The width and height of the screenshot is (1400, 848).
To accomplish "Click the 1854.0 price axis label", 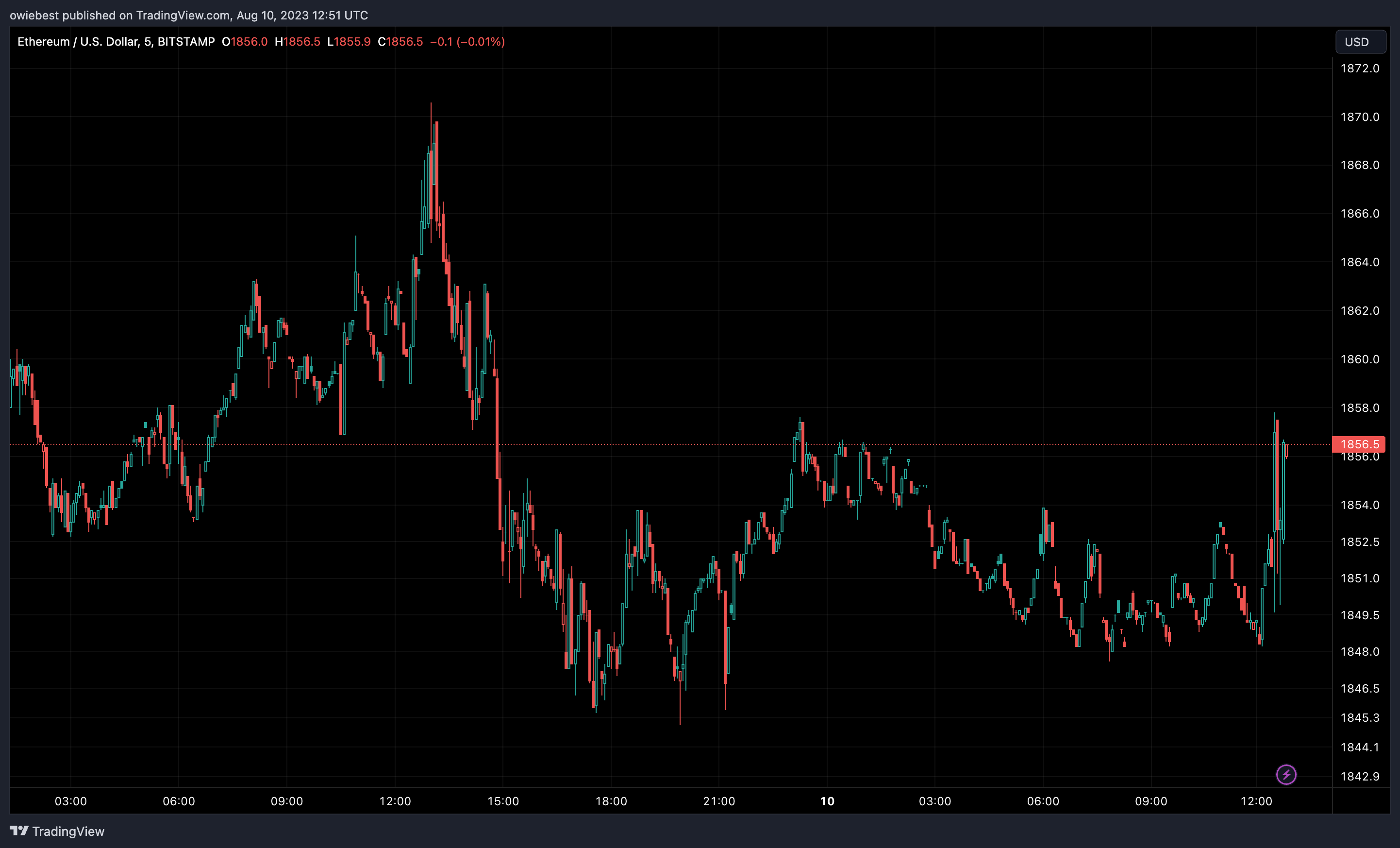I will click(1360, 505).
